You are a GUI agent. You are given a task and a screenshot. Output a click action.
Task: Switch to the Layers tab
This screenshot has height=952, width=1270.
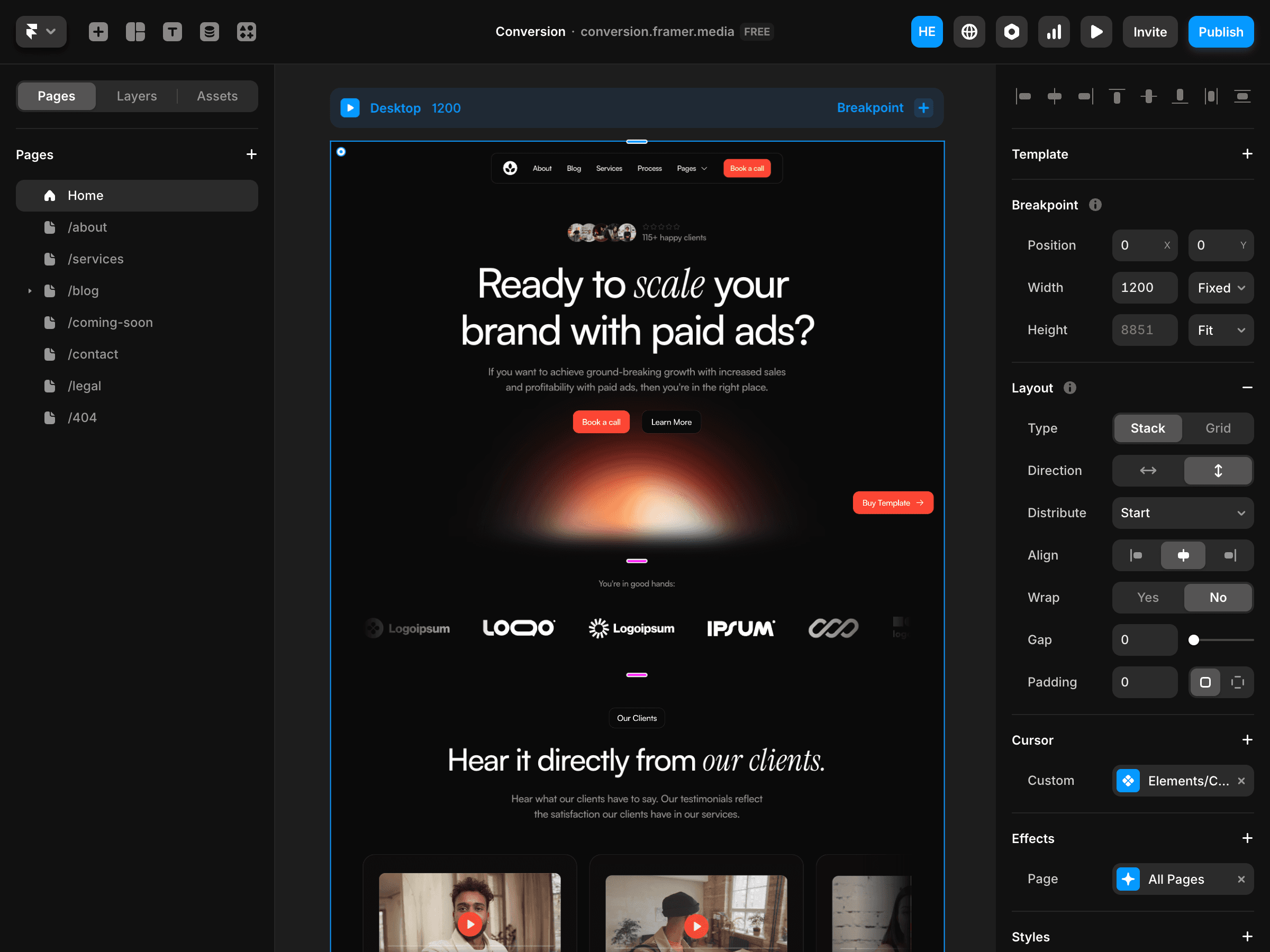coord(137,96)
